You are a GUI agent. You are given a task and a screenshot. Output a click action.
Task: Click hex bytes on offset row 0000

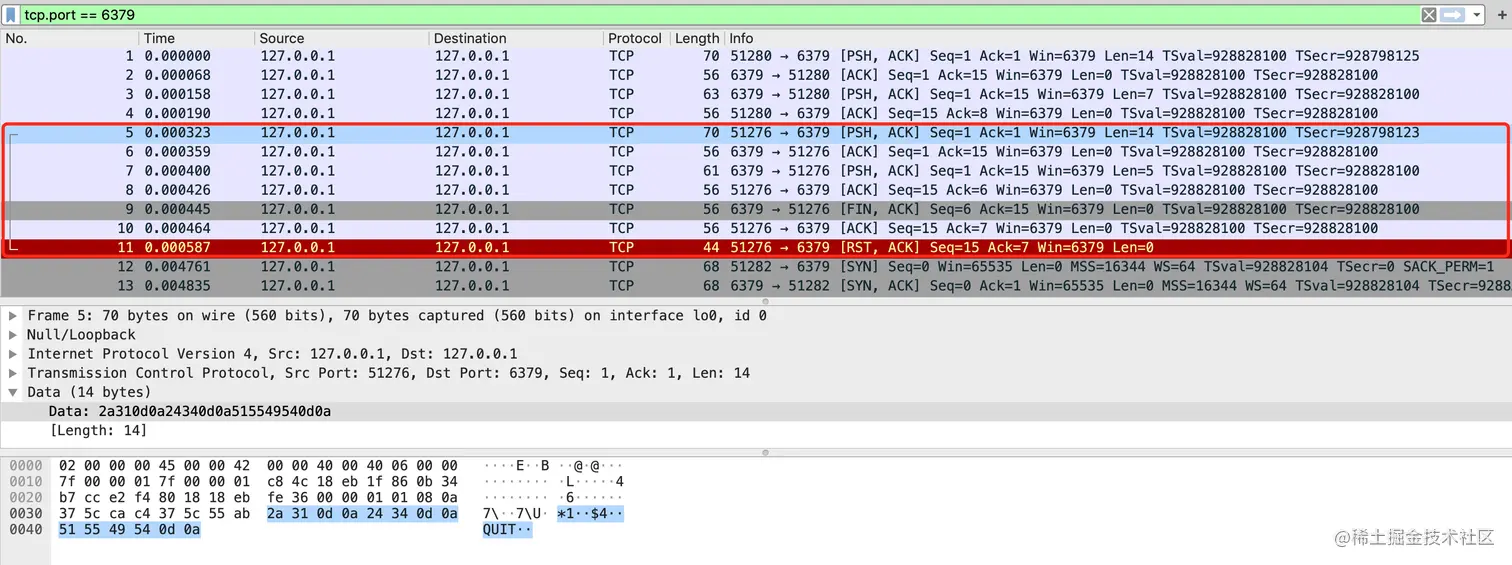click(x=258, y=466)
